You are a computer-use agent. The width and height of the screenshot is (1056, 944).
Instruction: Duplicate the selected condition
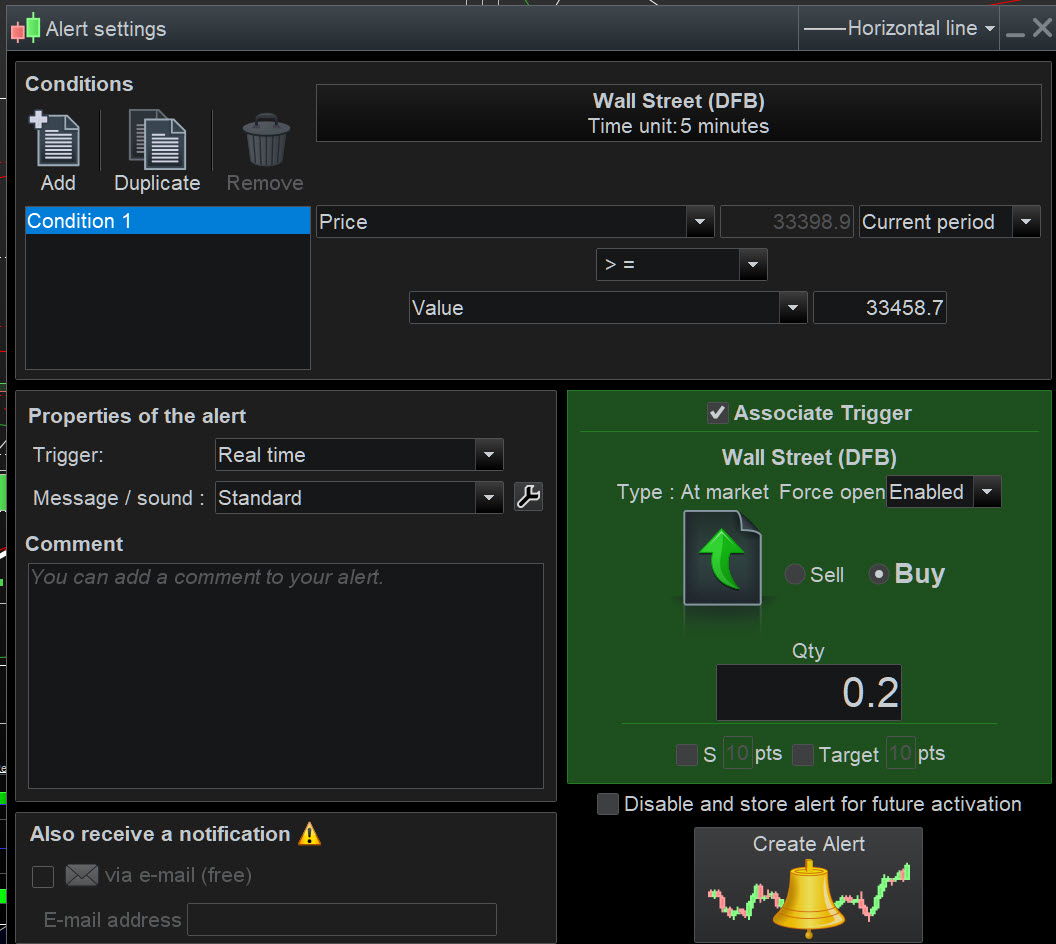157,151
